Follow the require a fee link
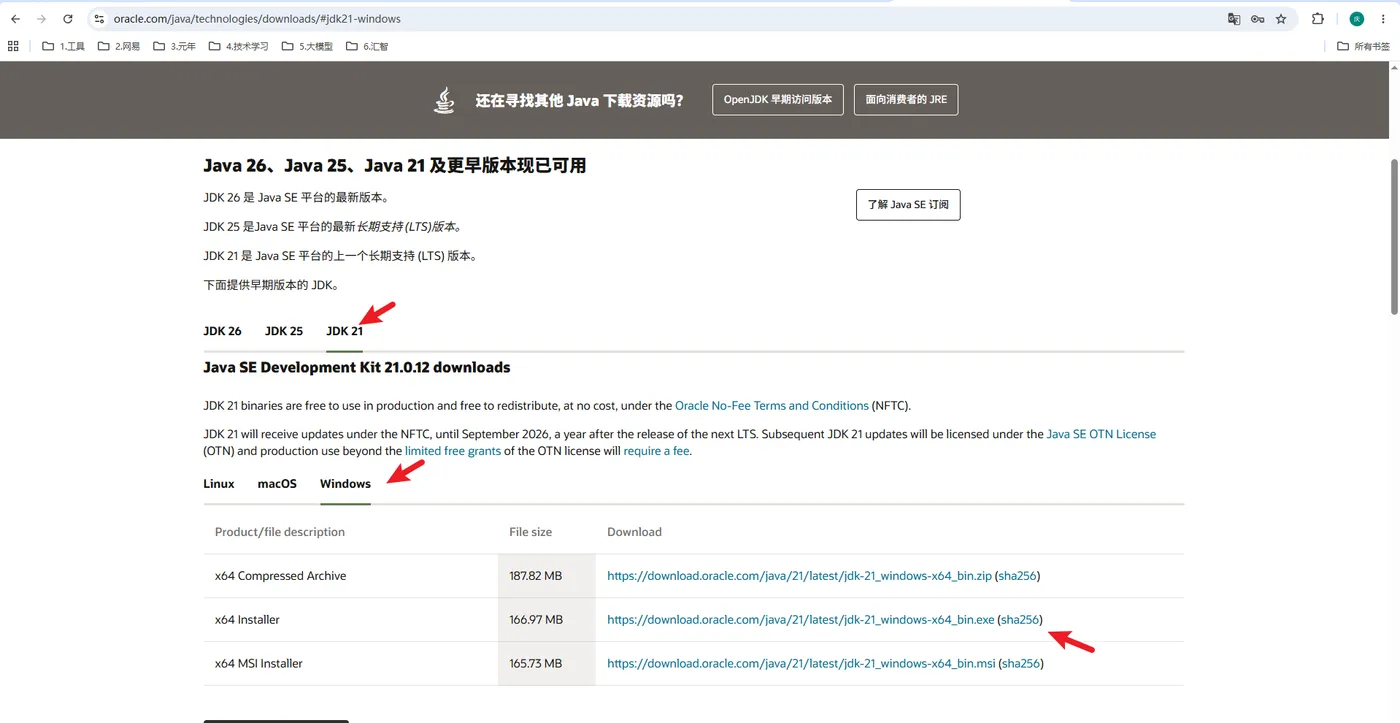1400x723 pixels. click(656, 451)
